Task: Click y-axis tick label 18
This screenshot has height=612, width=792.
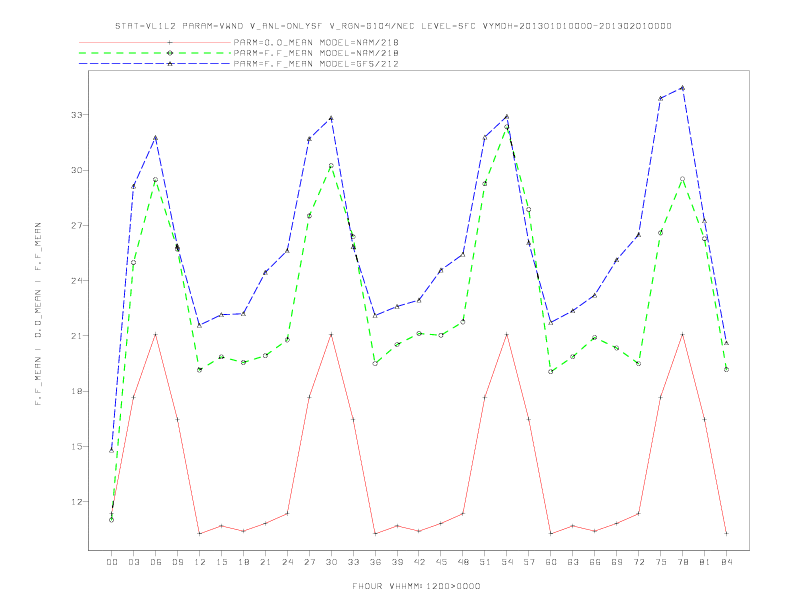Action: pyautogui.click(x=77, y=391)
